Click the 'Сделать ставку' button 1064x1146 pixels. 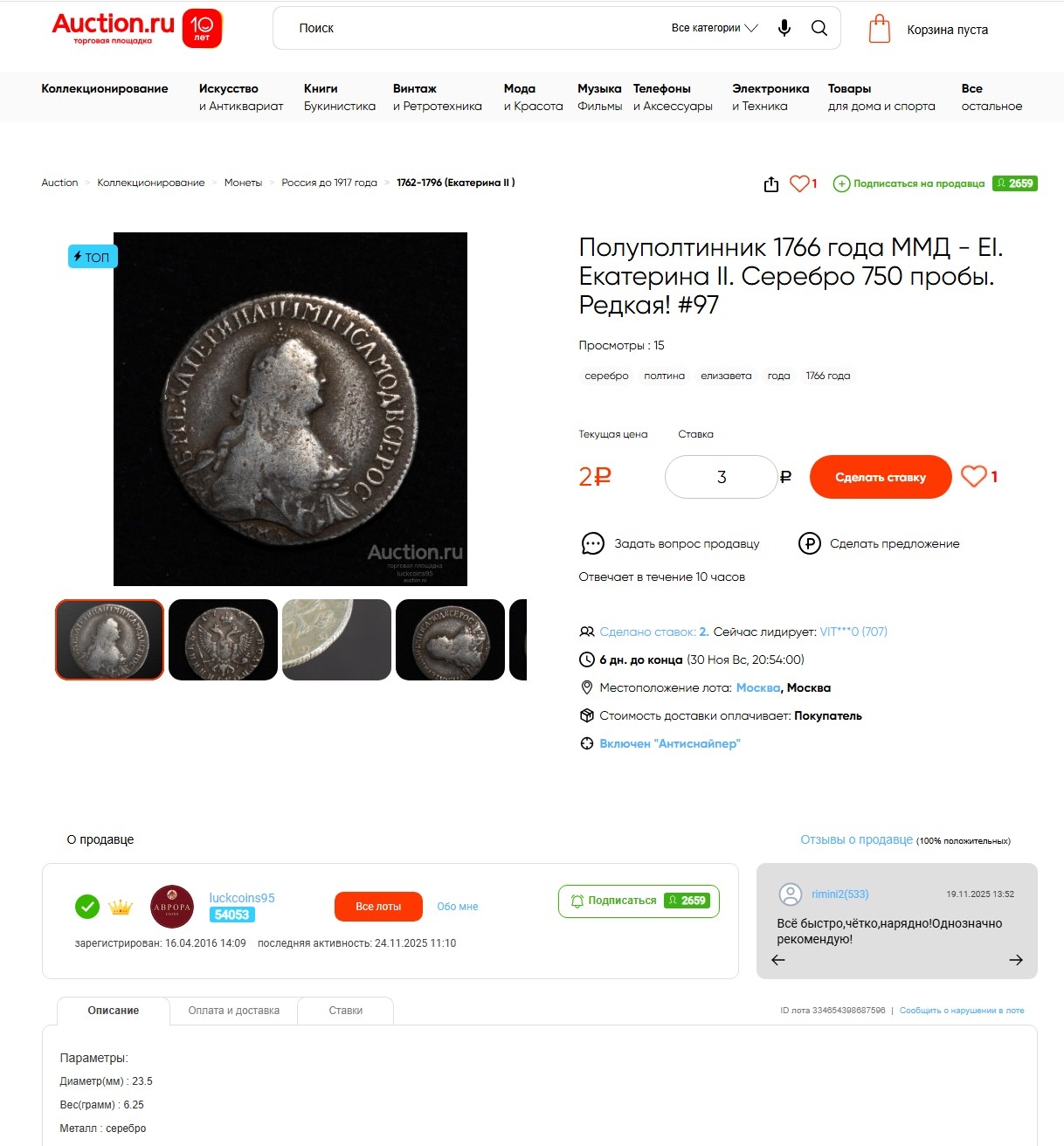[x=881, y=477]
